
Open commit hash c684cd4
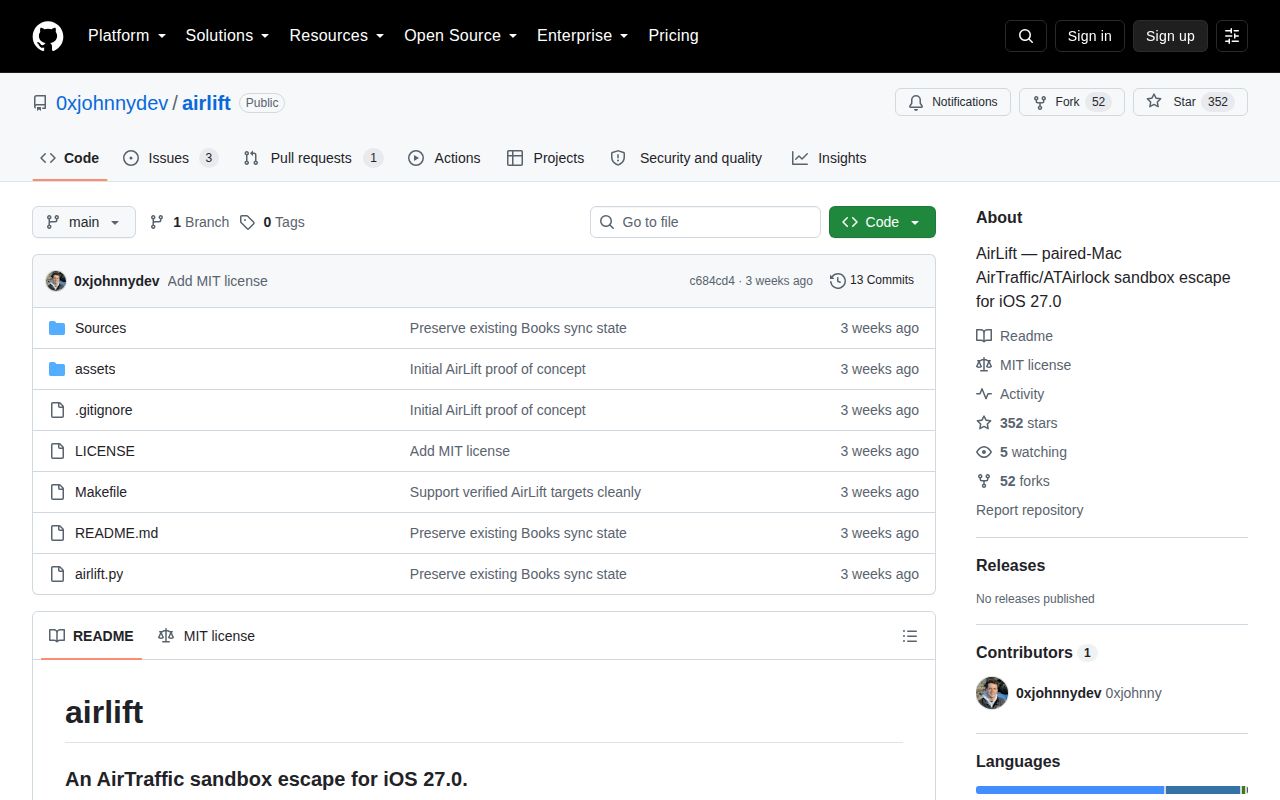(712, 281)
